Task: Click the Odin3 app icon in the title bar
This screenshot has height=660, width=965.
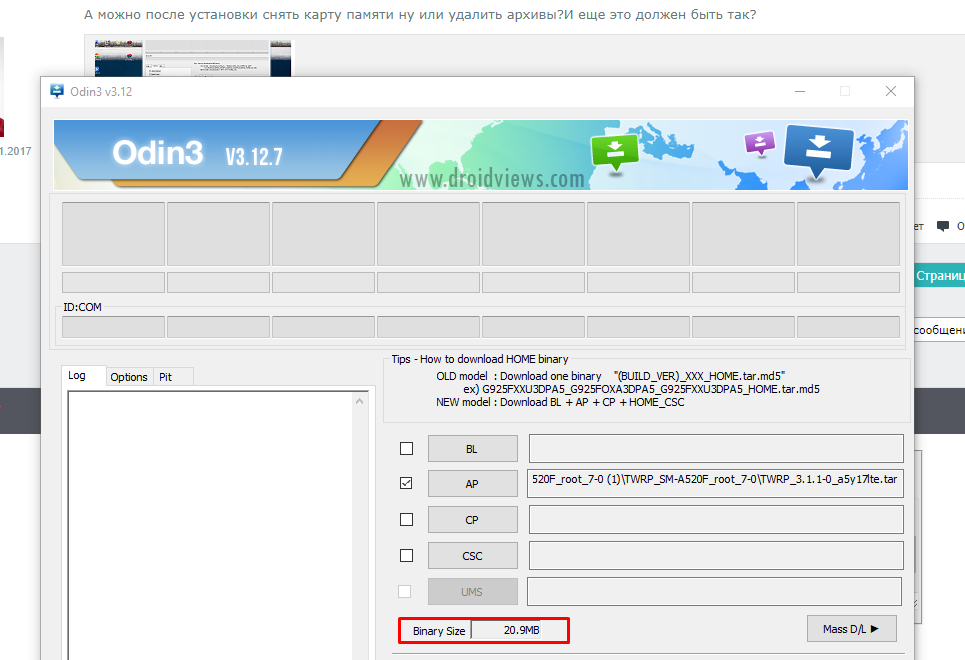Action: point(57,91)
